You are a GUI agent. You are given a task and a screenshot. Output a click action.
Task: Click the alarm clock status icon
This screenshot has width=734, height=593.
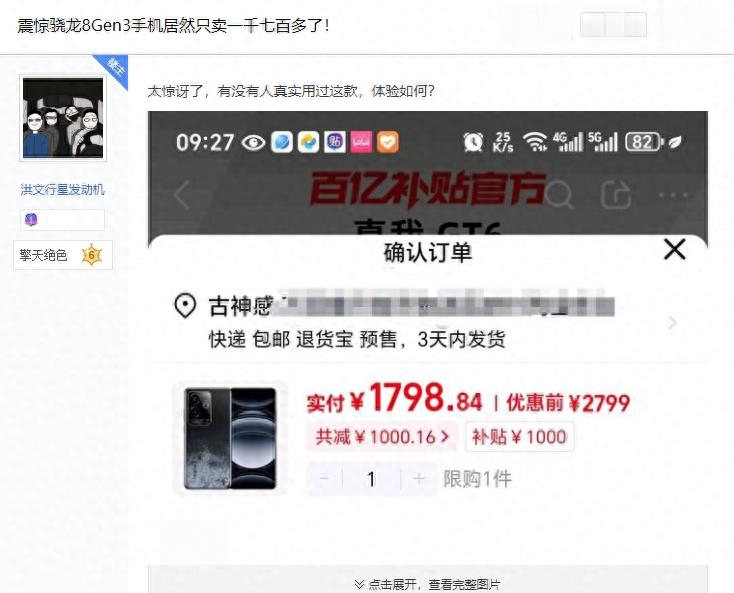pos(473,141)
